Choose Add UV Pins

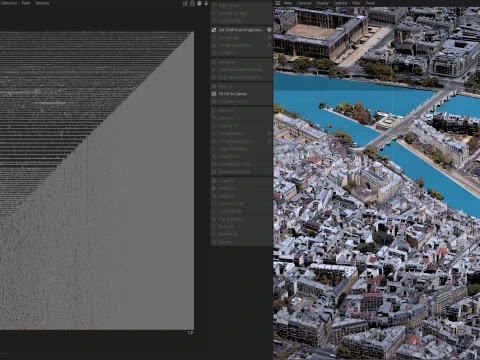click(241, 6)
